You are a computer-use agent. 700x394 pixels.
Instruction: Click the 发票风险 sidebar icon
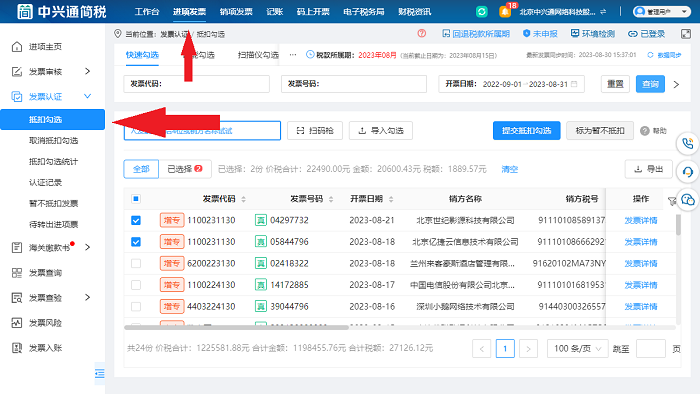click(17, 323)
